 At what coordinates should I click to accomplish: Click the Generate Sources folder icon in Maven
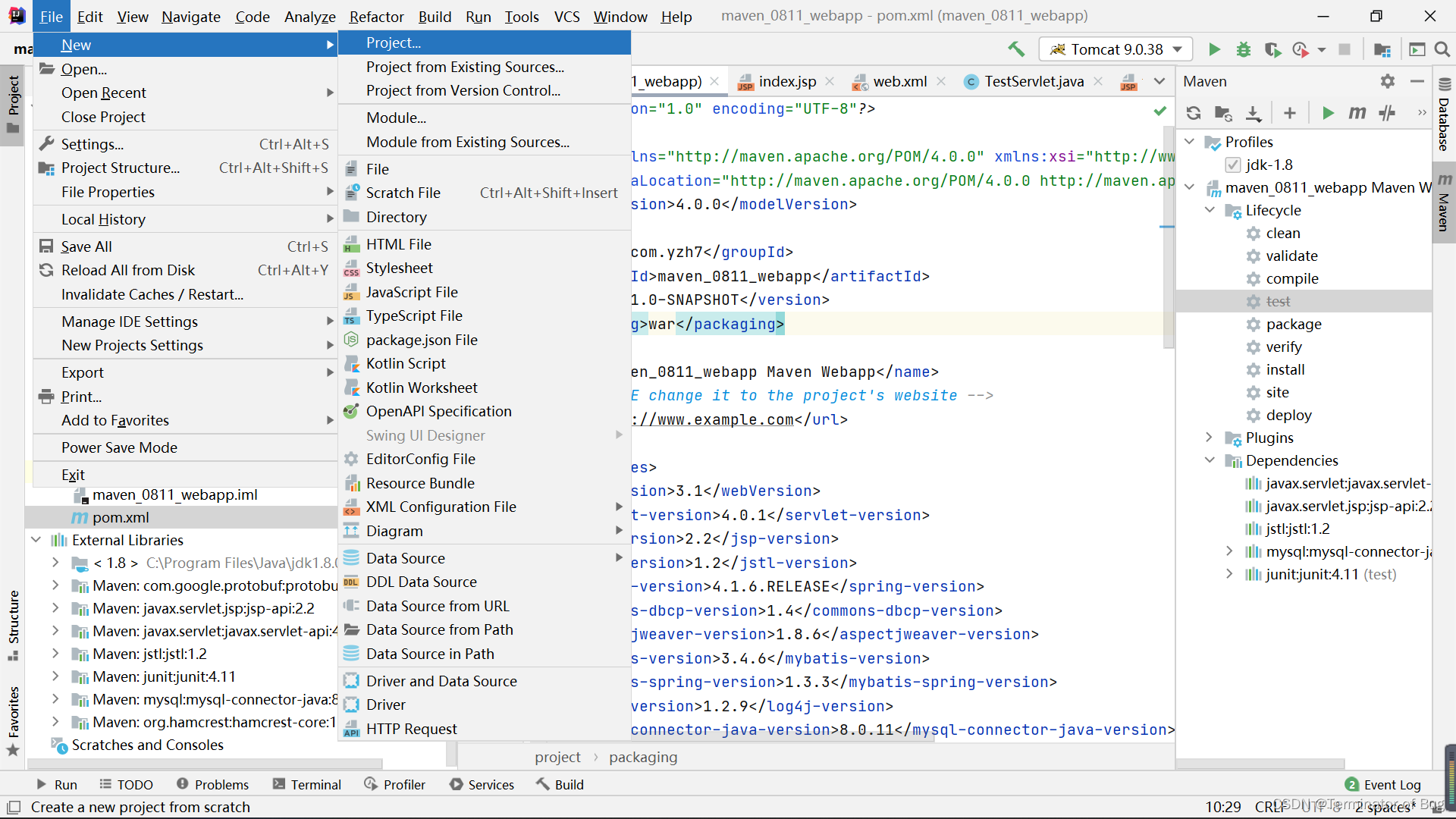pos(1223,113)
